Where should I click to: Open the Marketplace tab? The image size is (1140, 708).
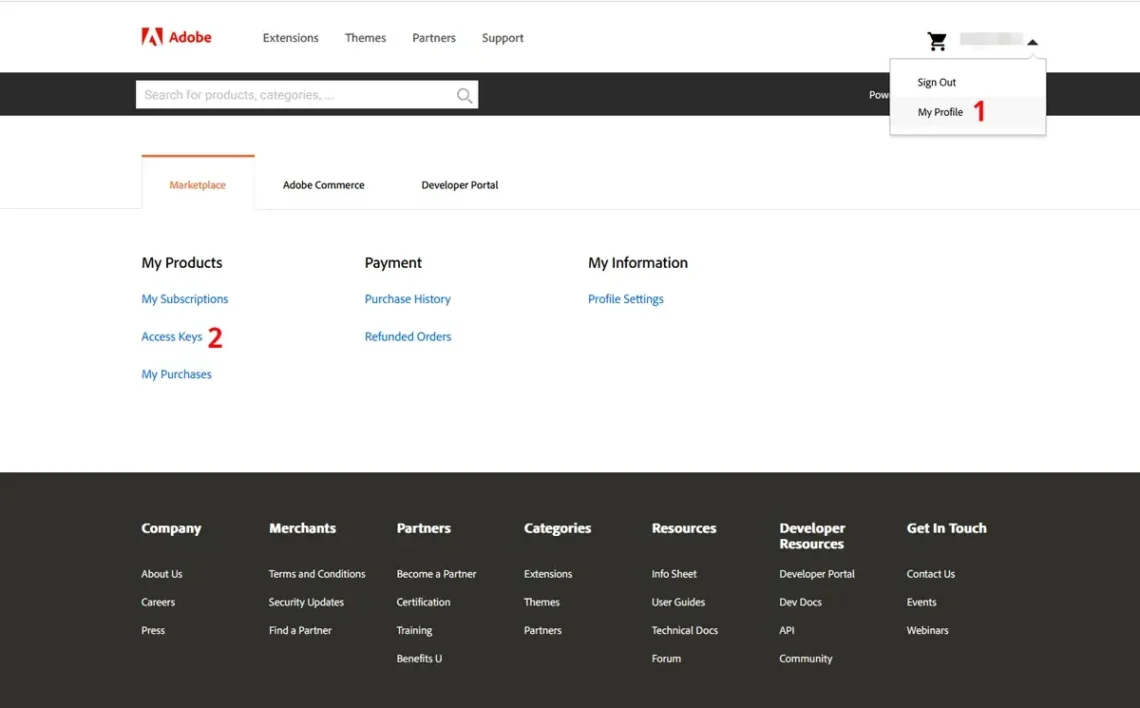[x=197, y=185]
